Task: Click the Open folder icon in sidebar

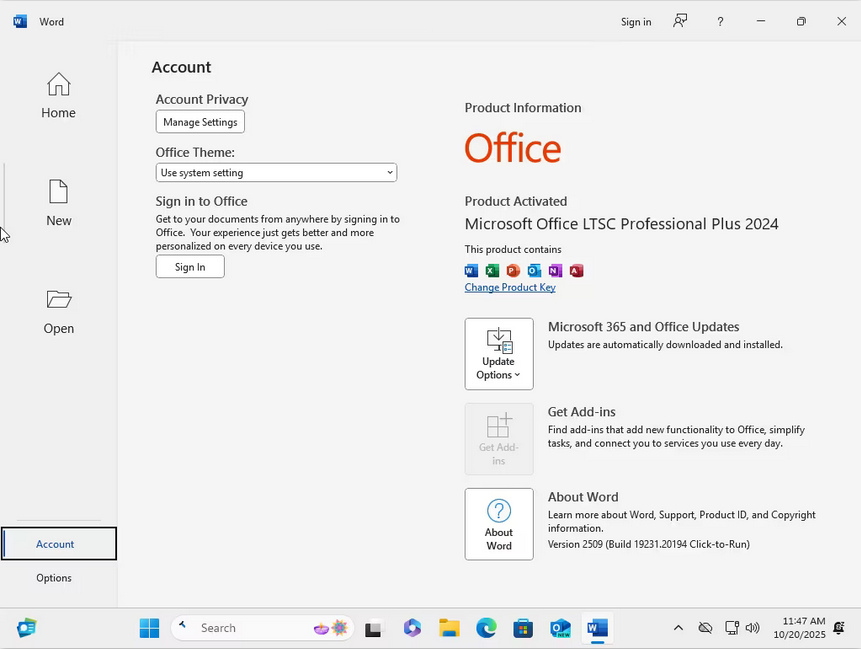Action: point(58,300)
